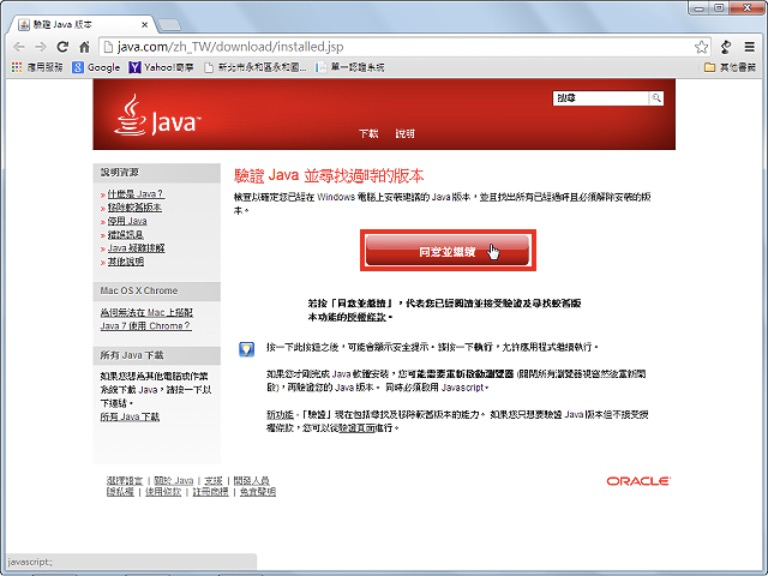The width and height of the screenshot is (768, 578).
Task: Open the Java sidebar link above 其他說明
Action: pos(136,248)
